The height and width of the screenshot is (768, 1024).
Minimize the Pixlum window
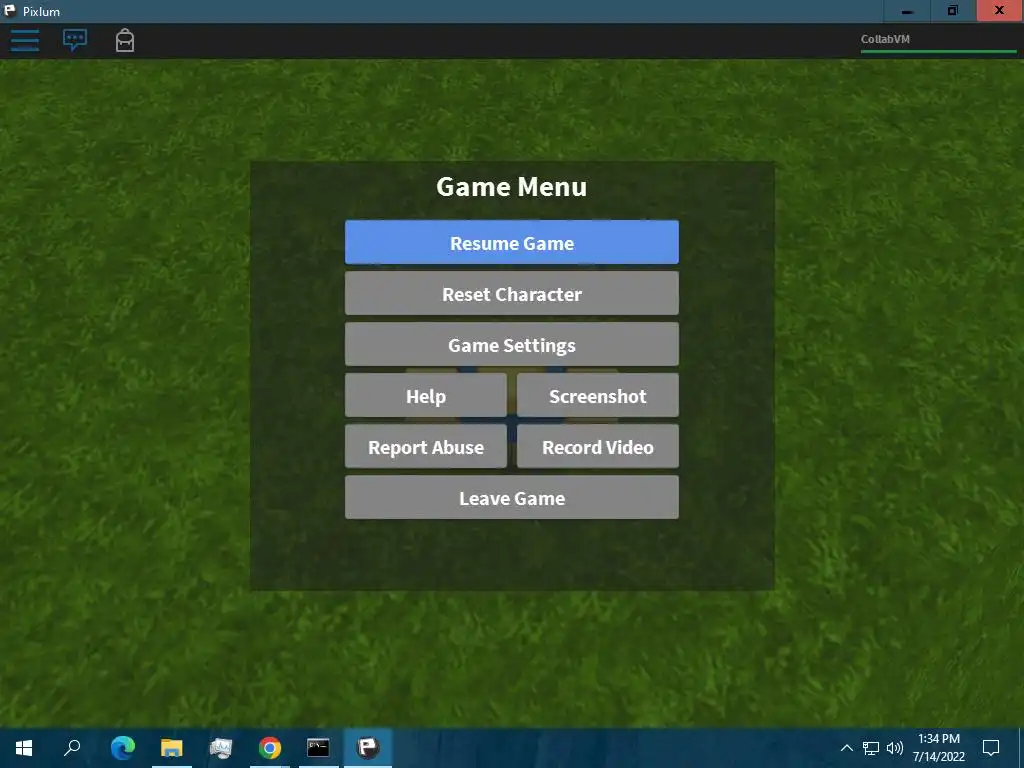(907, 10)
